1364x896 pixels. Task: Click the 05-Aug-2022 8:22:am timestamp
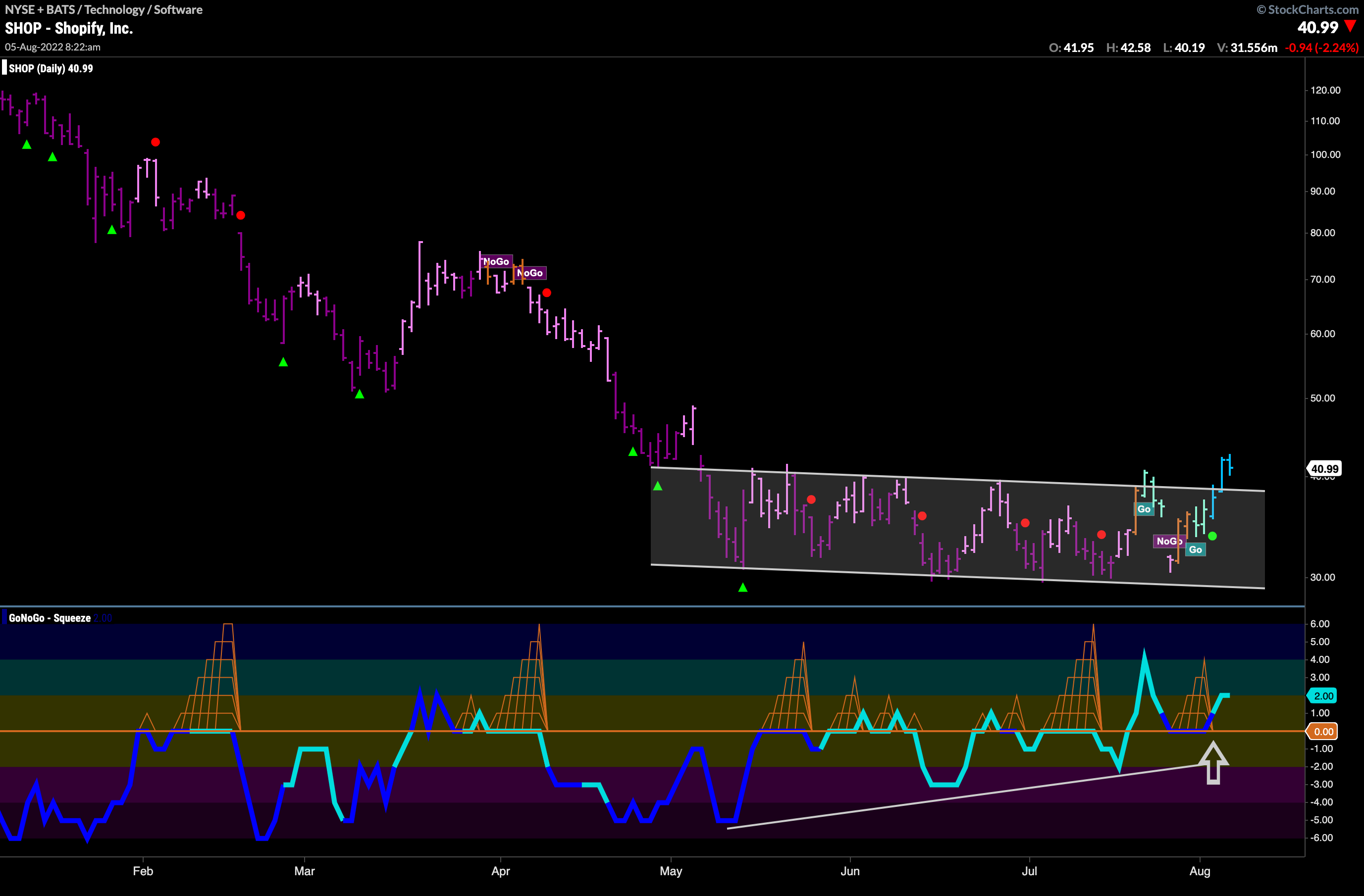click(52, 47)
